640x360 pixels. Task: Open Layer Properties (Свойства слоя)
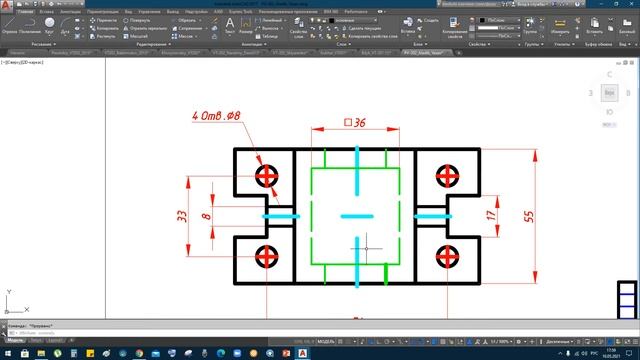tap(298, 27)
